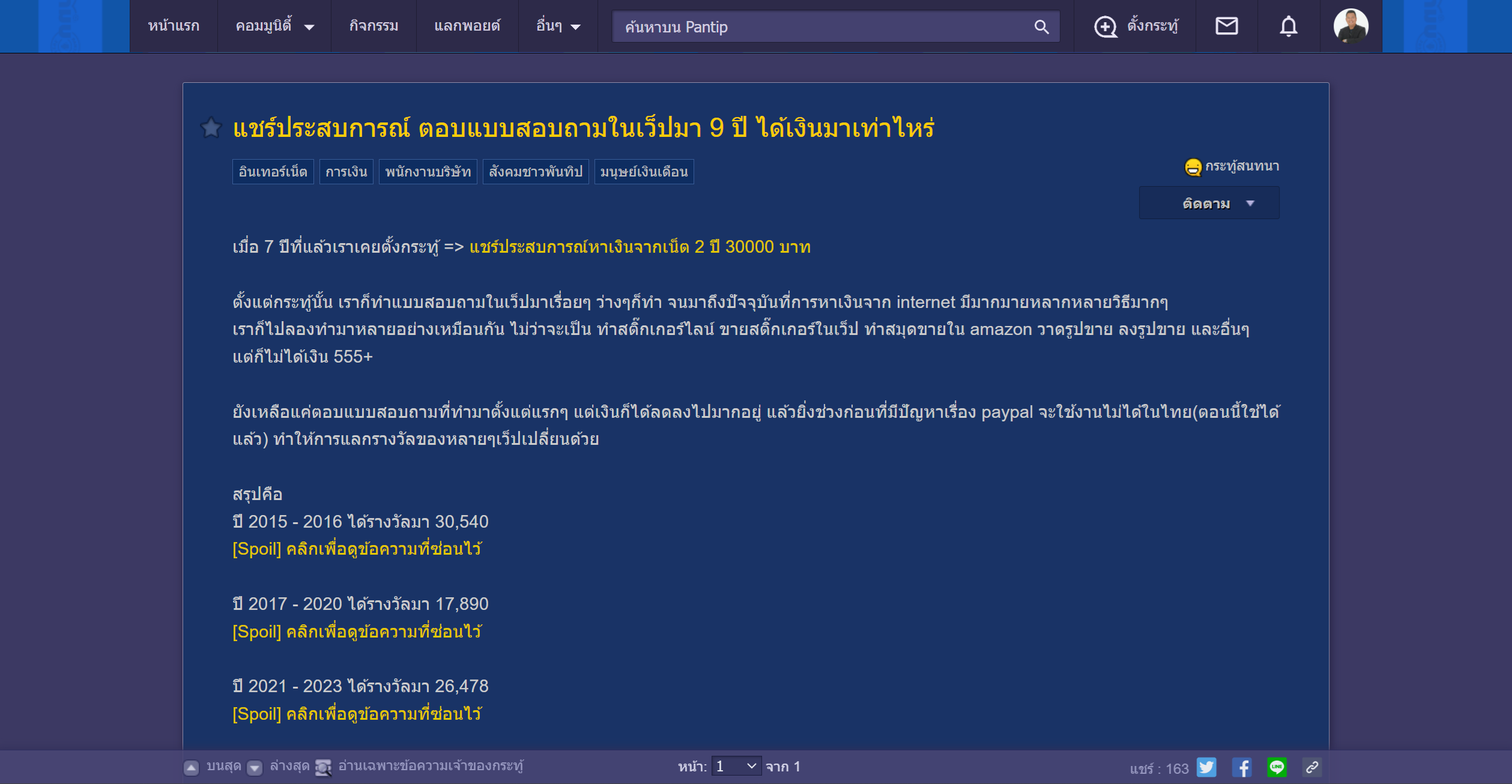
Task: Click the search magnifier icon
Action: click(x=1041, y=27)
